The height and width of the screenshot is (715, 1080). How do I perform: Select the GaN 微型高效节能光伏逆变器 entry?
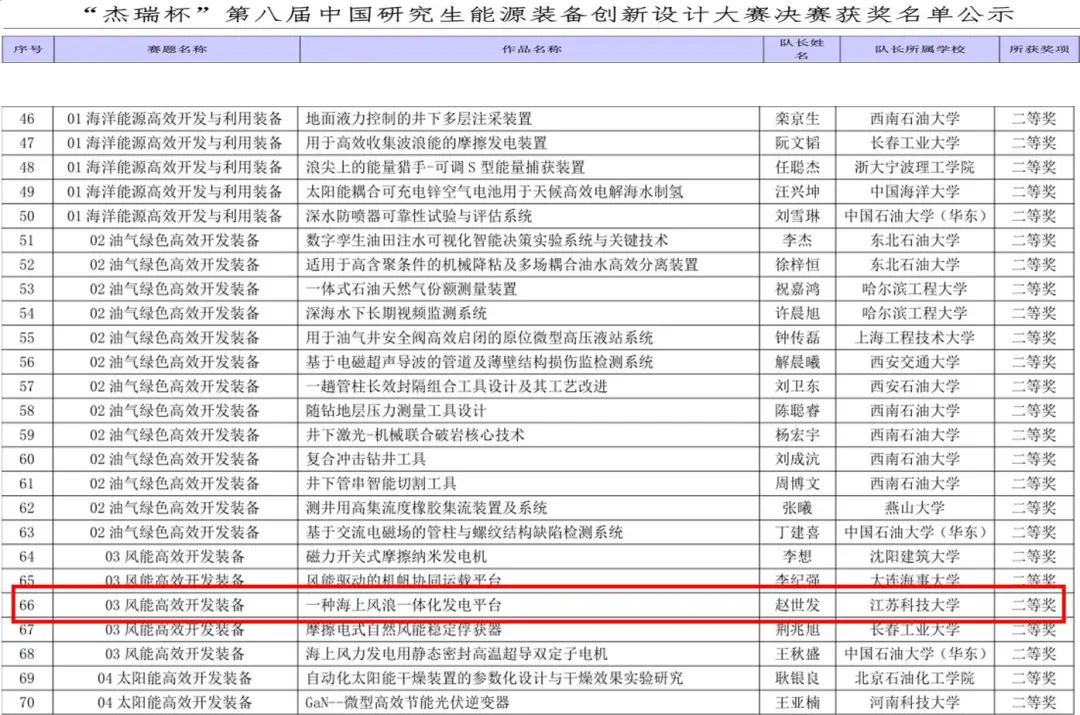tap(410, 703)
